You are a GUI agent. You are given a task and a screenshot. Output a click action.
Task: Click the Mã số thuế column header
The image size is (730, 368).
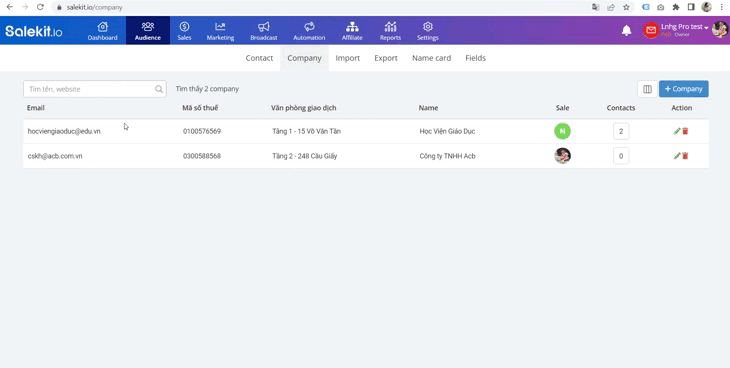click(200, 108)
